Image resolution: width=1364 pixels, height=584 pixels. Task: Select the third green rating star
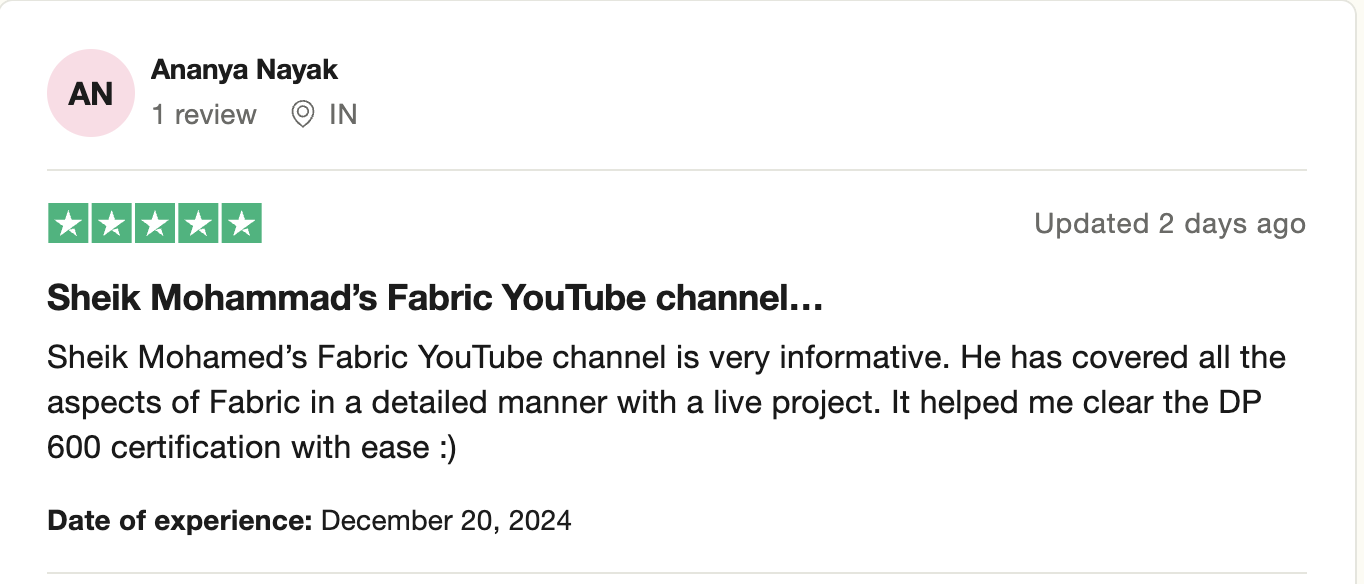155,223
